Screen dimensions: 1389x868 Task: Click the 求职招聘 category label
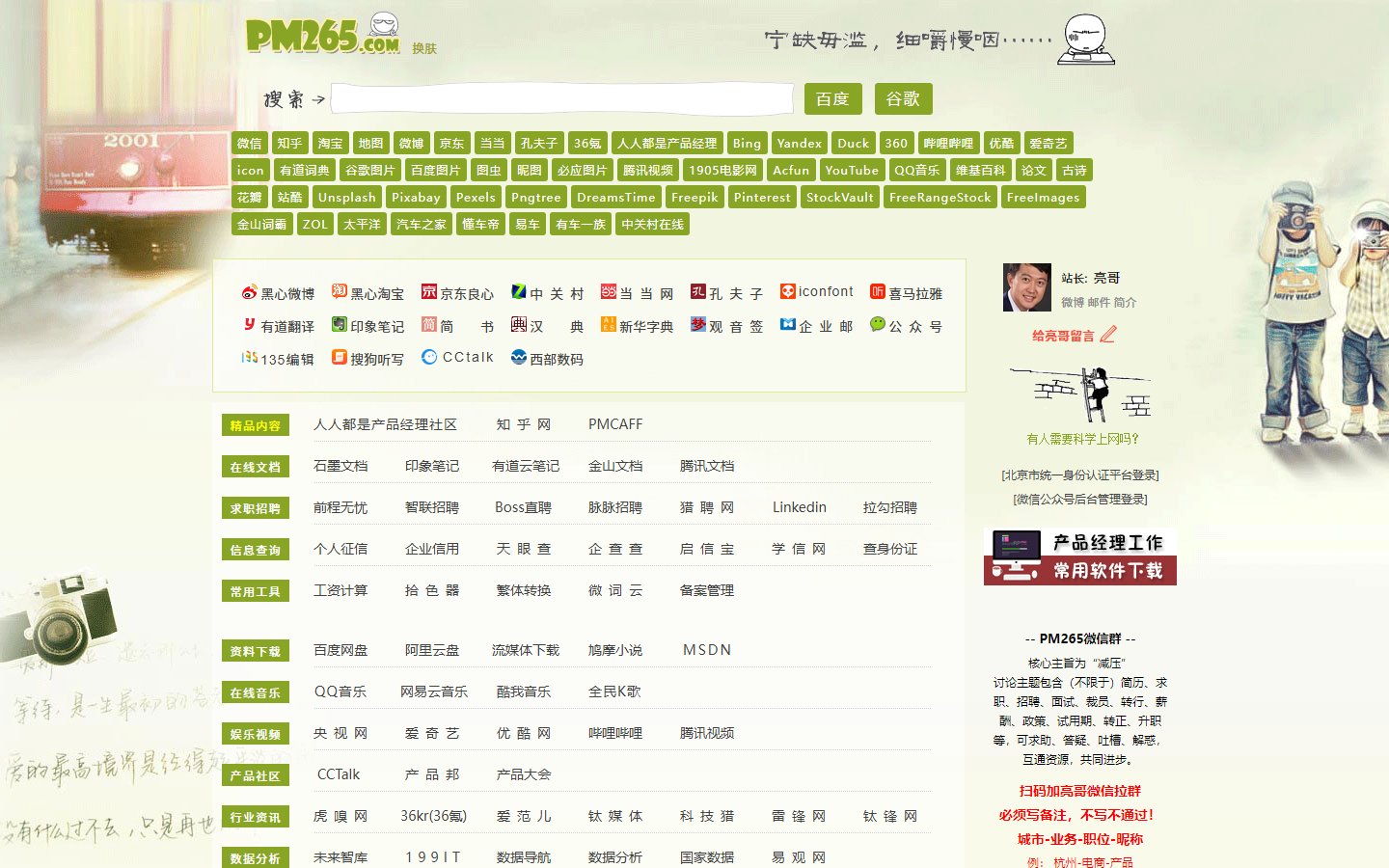click(x=255, y=508)
